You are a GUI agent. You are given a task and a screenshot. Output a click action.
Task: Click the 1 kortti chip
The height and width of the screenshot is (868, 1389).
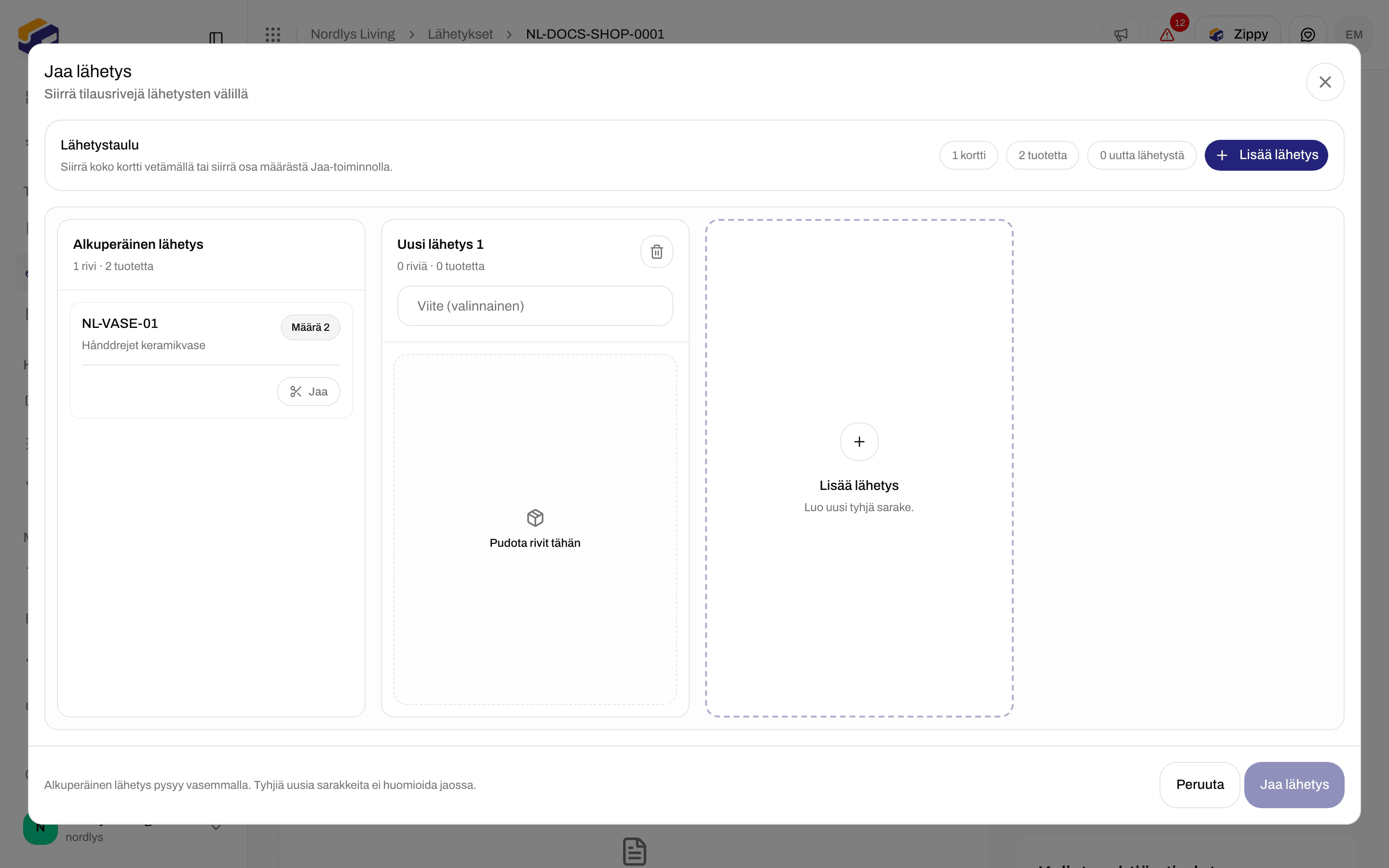tap(969, 155)
